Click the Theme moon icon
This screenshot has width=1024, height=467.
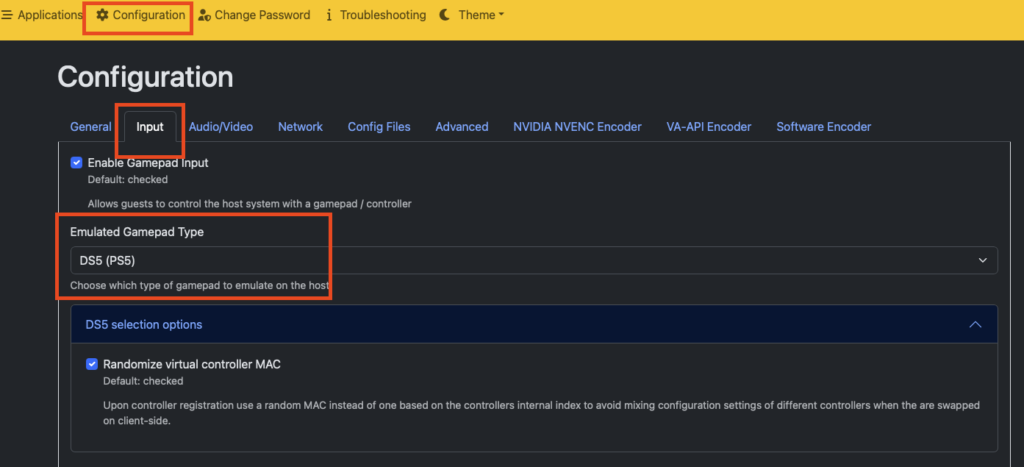point(446,15)
